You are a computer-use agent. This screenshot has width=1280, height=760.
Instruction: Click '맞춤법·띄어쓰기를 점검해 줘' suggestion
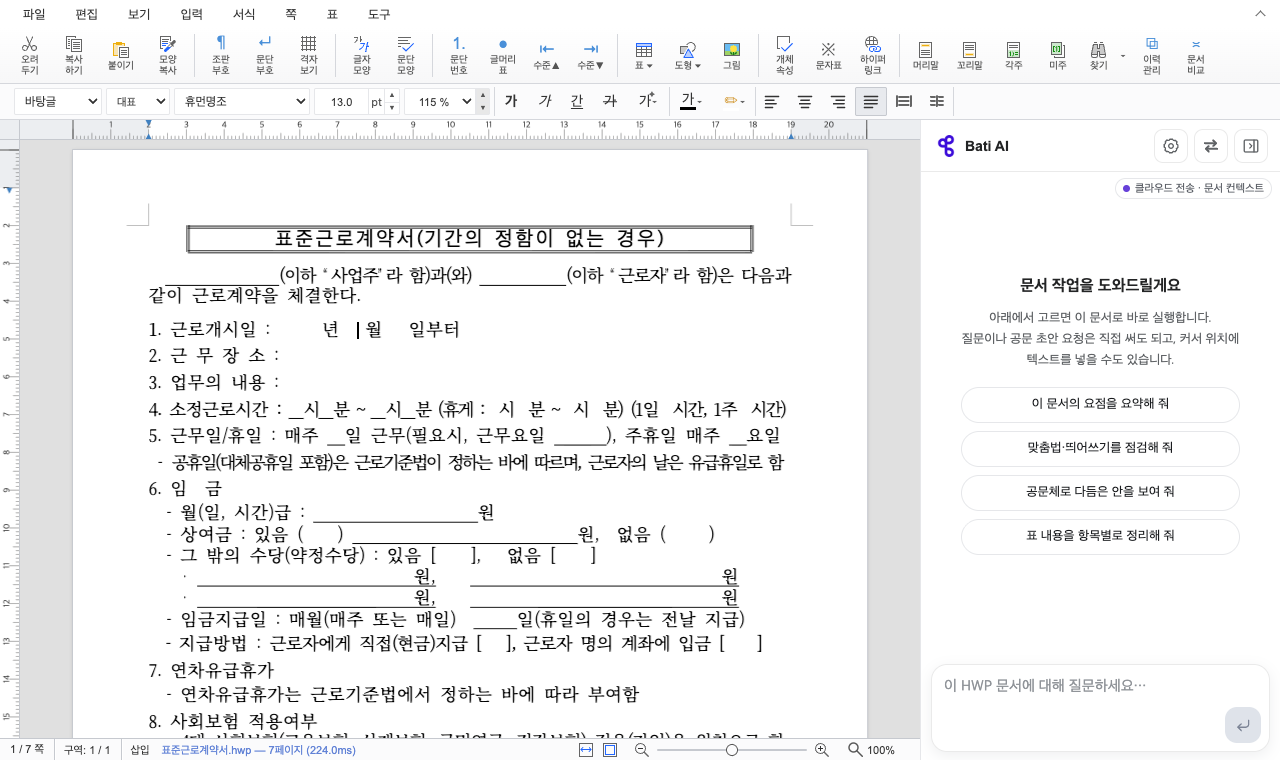pos(1100,448)
